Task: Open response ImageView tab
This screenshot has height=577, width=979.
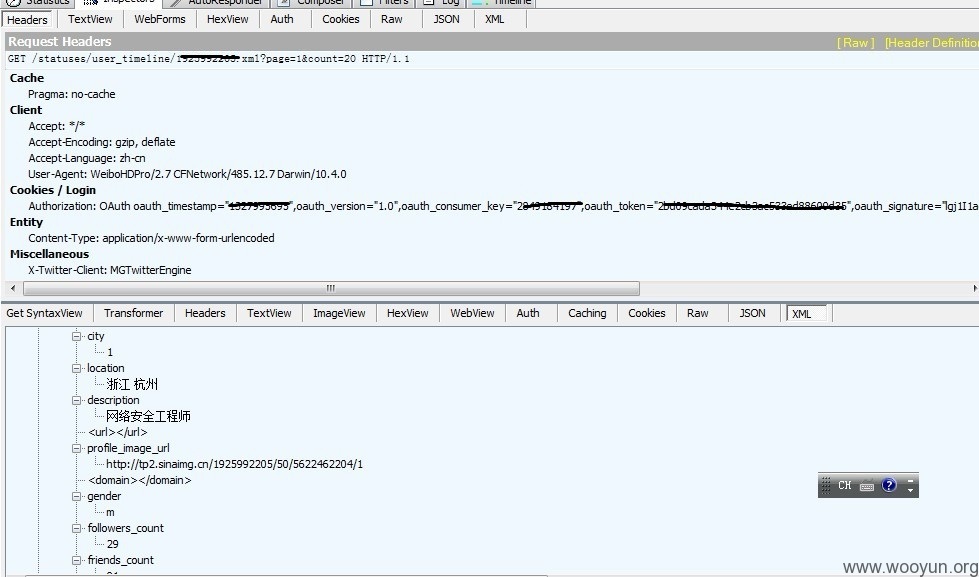Action: 339,313
